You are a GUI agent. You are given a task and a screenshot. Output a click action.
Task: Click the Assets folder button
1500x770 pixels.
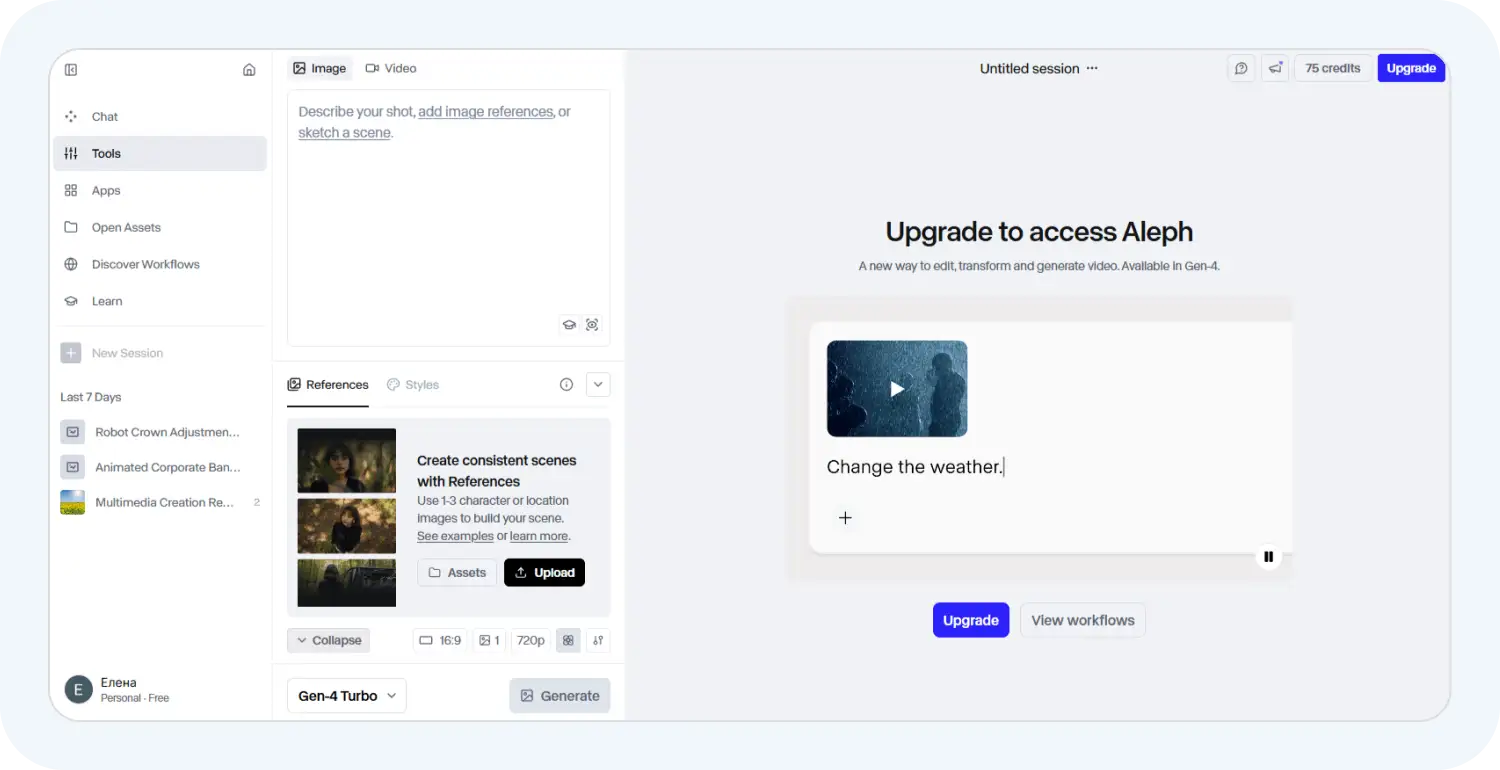click(457, 573)
